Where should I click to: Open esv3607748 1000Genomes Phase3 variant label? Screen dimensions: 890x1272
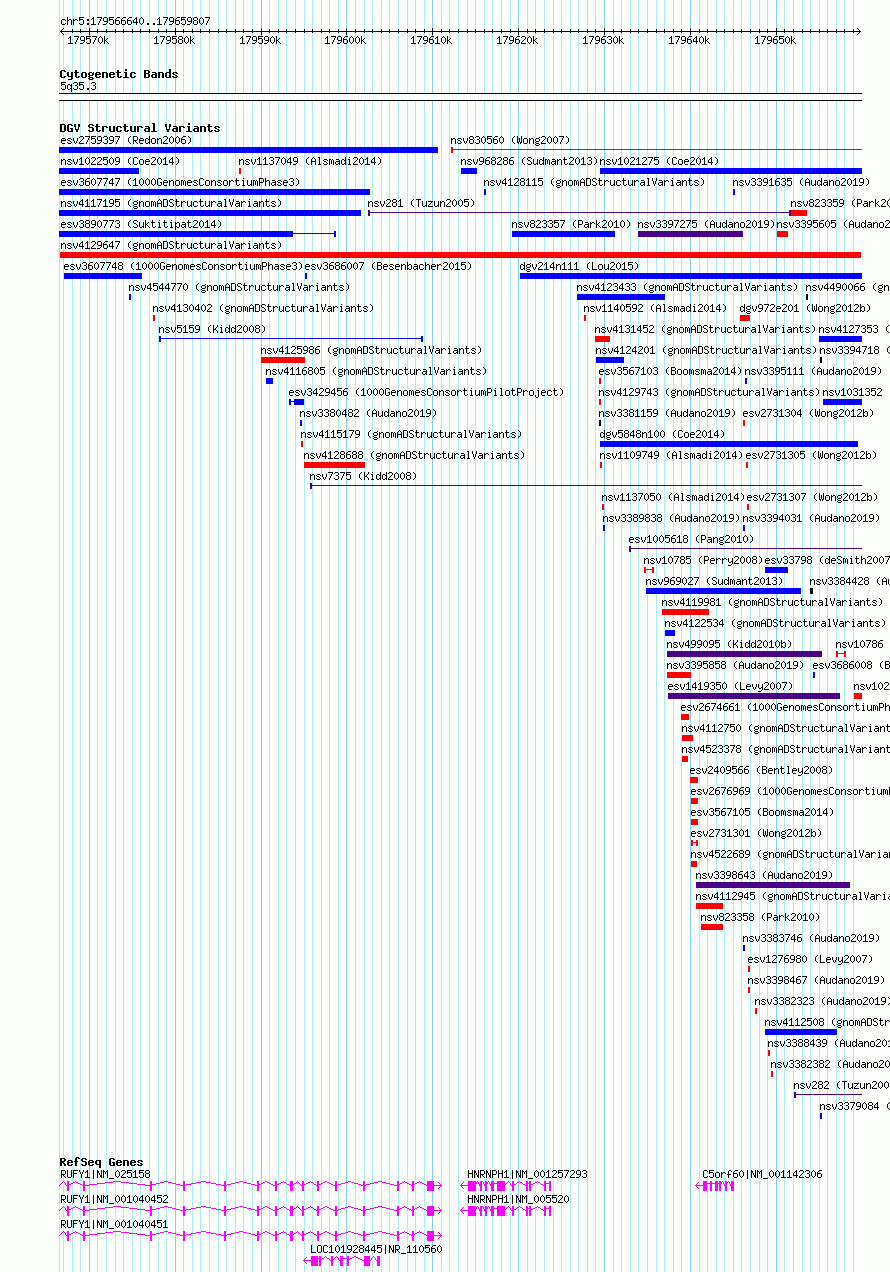coord(183,266)
